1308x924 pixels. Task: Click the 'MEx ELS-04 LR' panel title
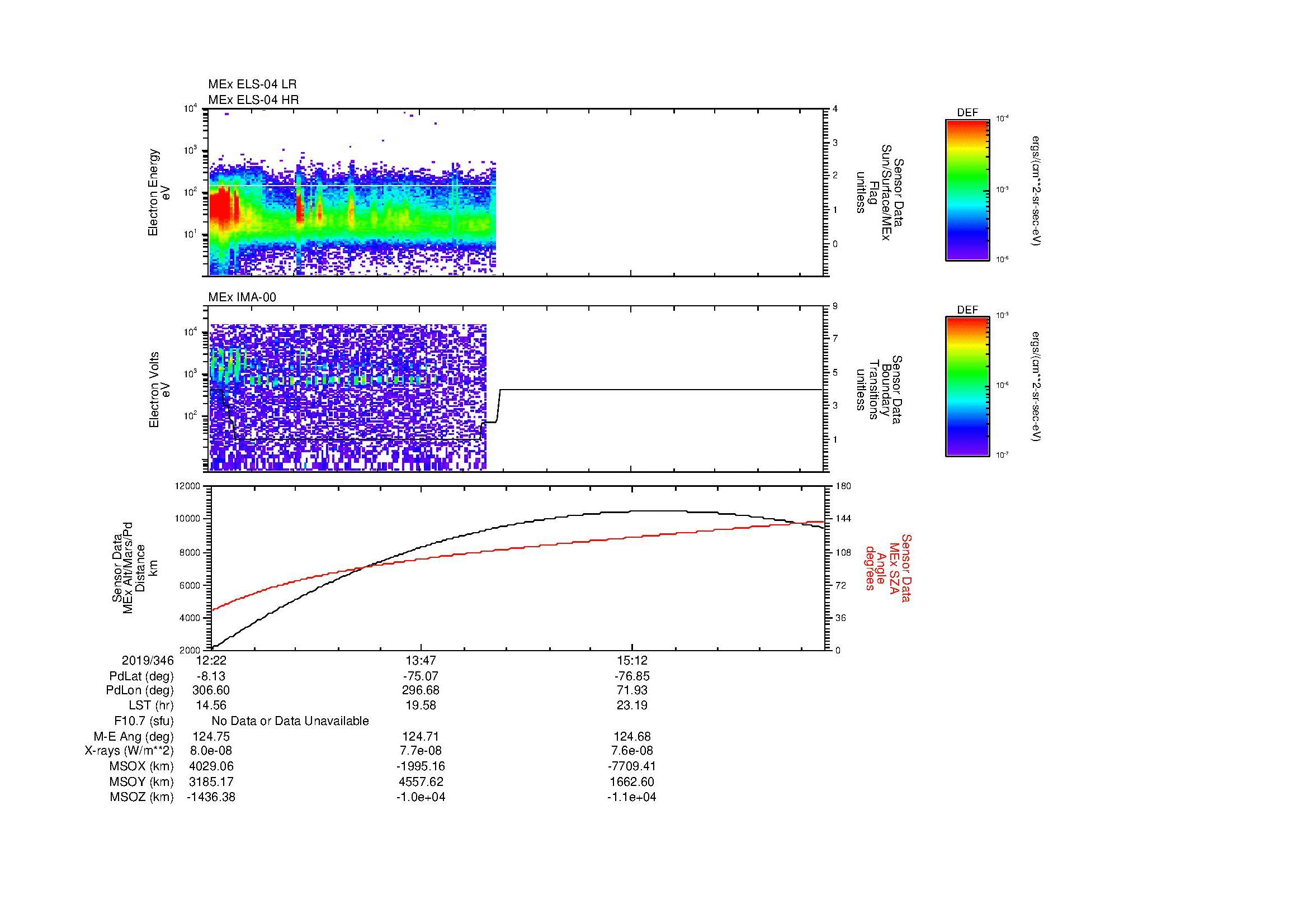click(252, 84)
